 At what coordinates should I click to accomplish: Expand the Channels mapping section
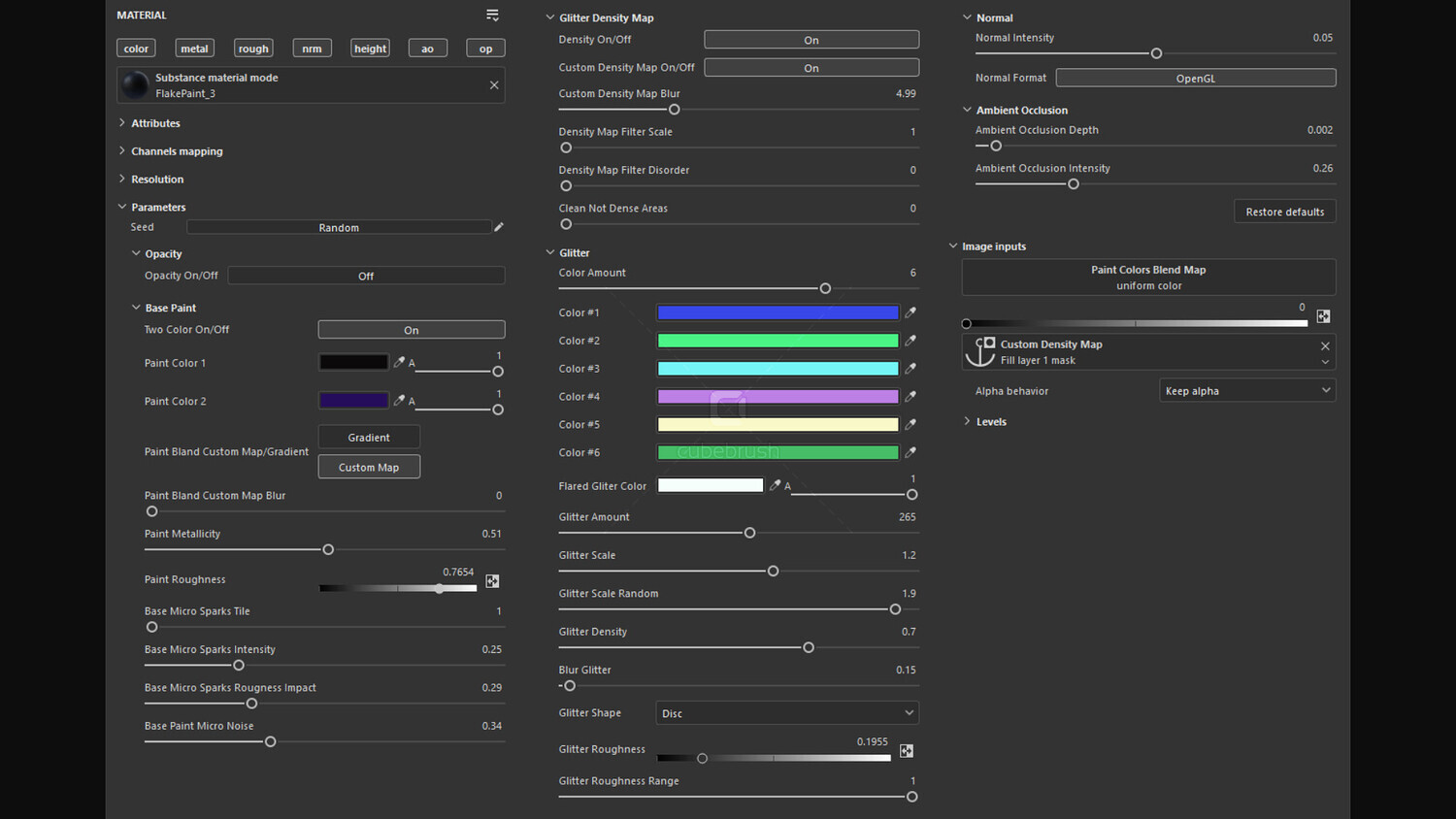(x=122, y=151)
